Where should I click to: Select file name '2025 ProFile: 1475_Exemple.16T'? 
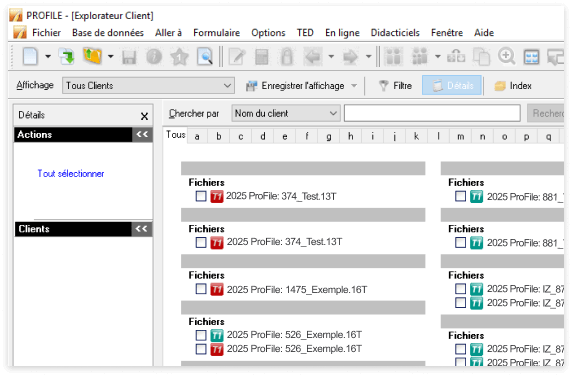click(297, 290)
